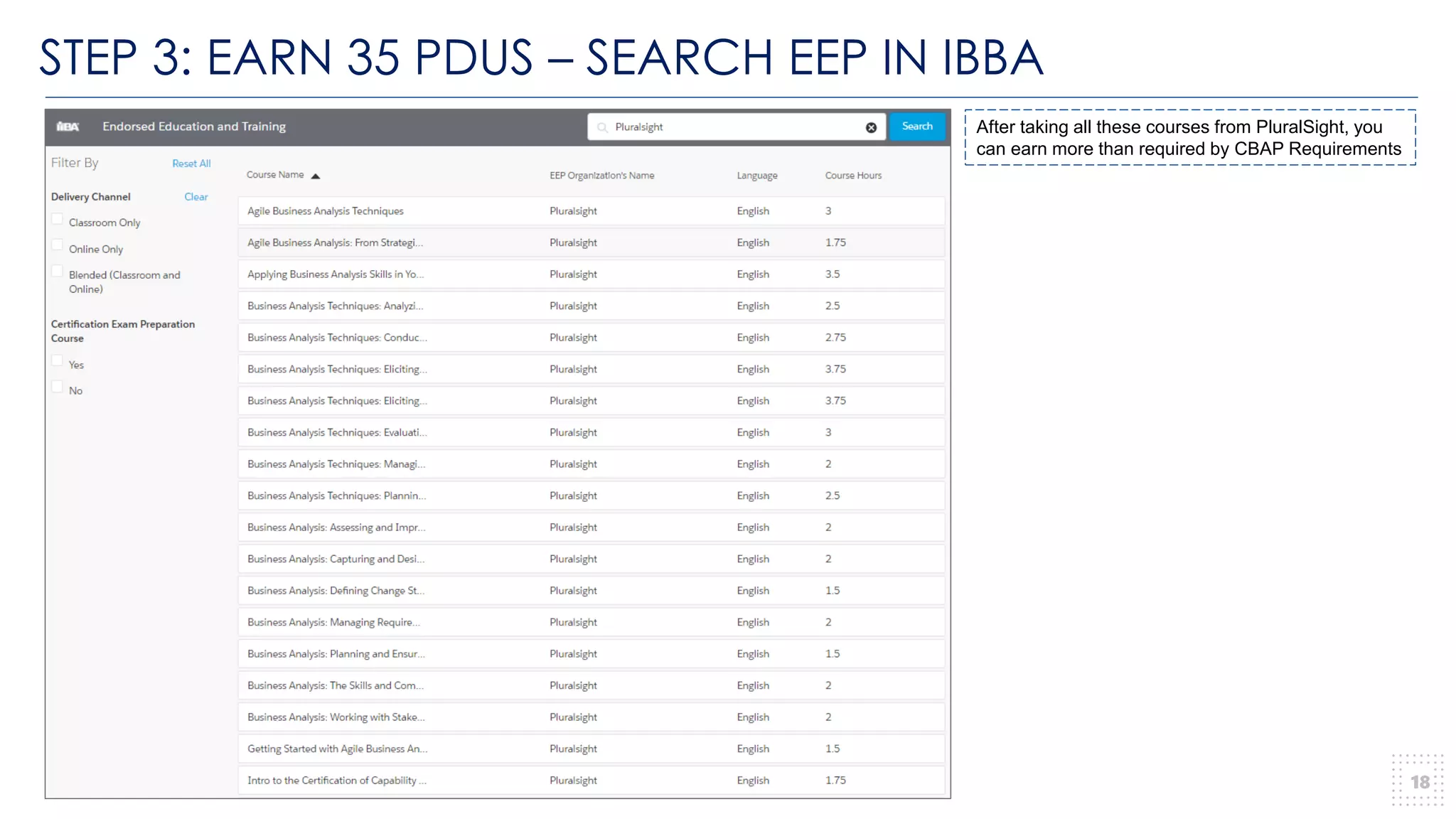Open Intro to the Certification of Capability row
This screenshot has height=819, width=1456.
pyautogui.click(x=591, y=781)
